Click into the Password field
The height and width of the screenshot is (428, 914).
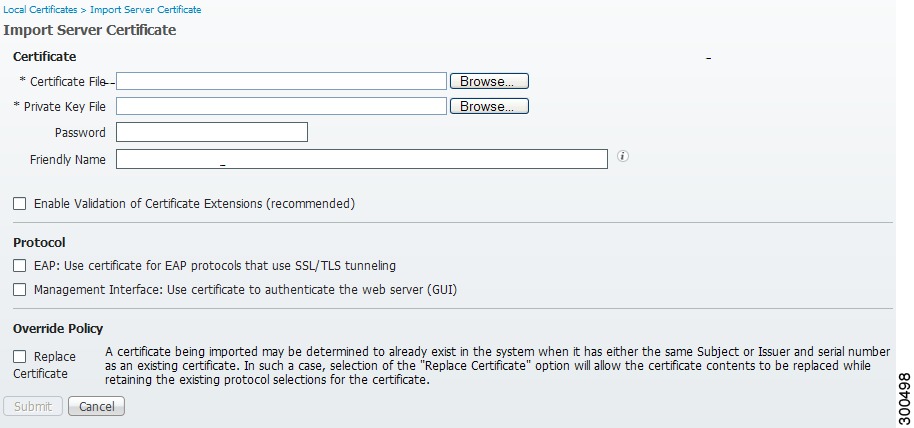click(x=212, y=132)
